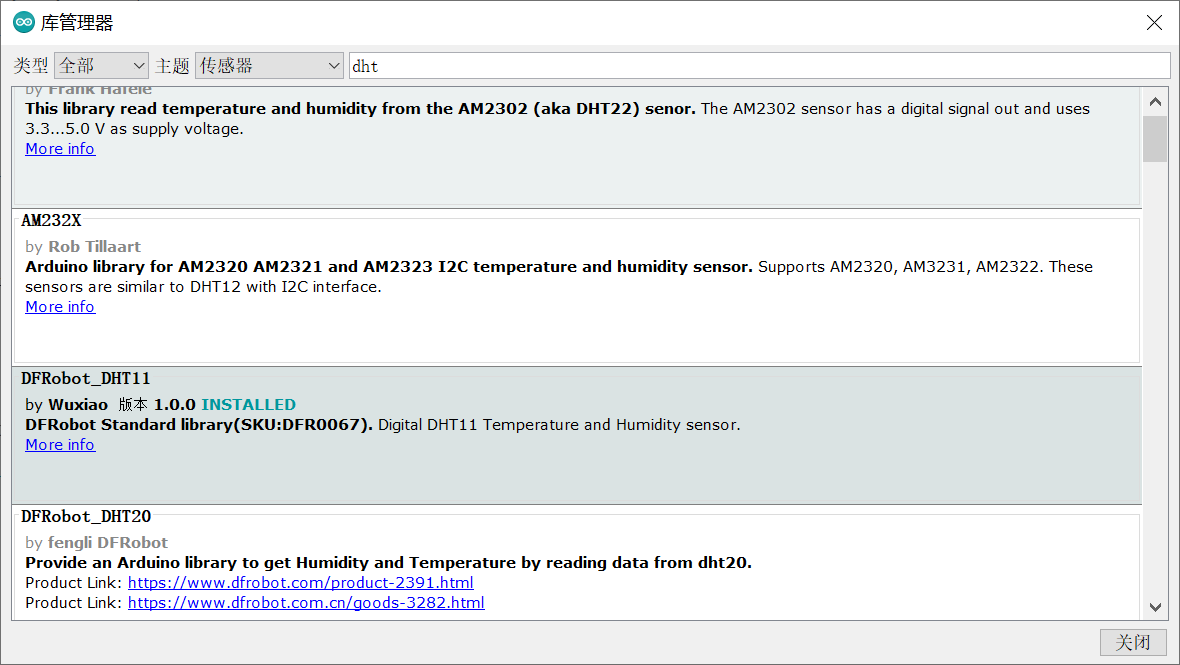The height and width of the screenshot is (665, 1180).
Task: Close the 库管理器 window
Action: (1154, 23)
